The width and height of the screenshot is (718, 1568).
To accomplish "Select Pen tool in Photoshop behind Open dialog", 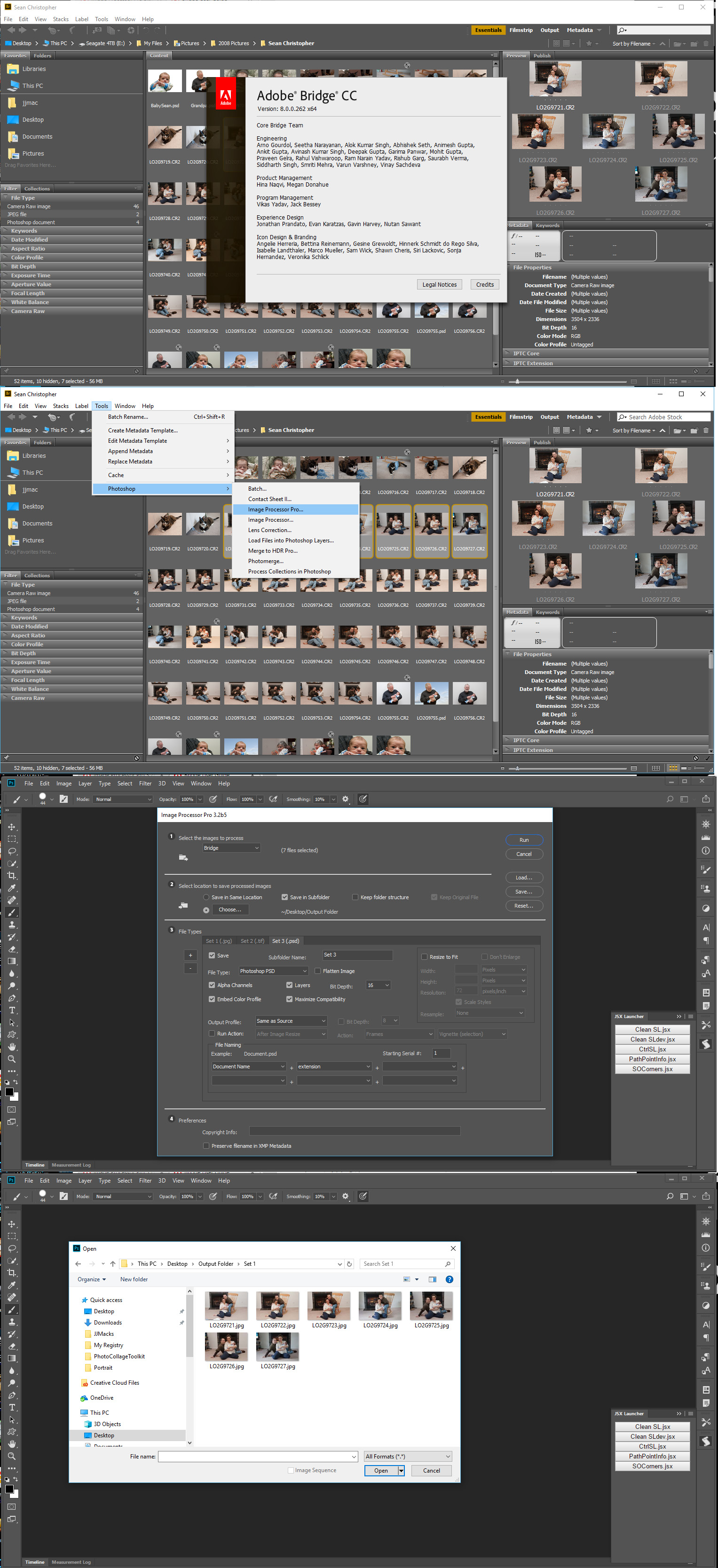I will click(12, 1395).
